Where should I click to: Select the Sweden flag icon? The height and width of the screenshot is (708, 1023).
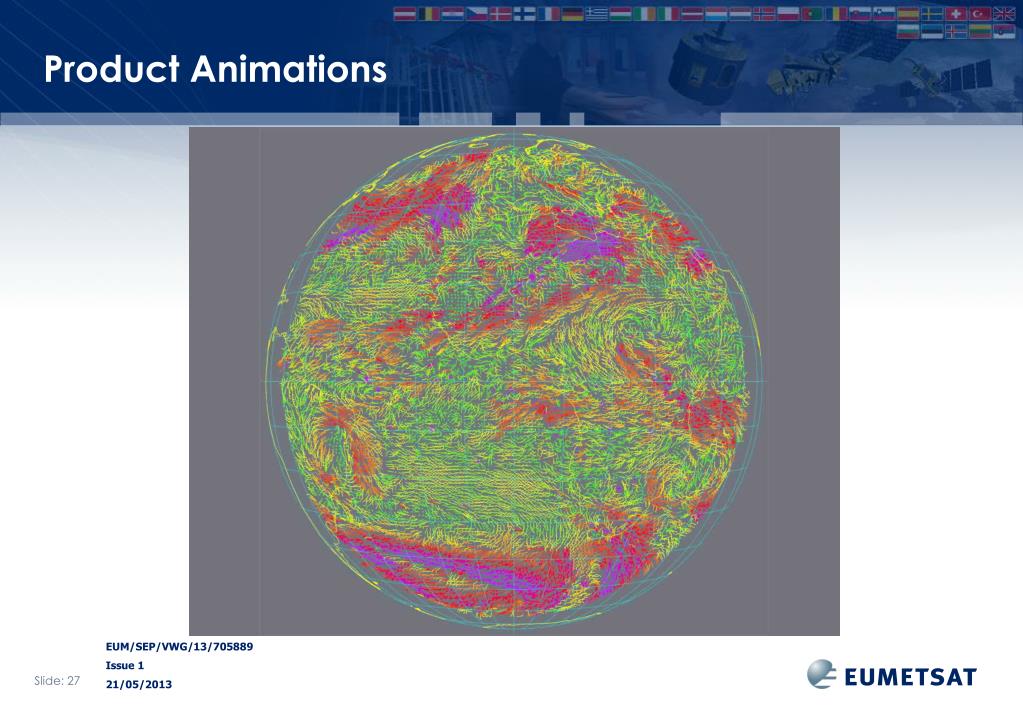pyautogui.click(x=932, y=14)
